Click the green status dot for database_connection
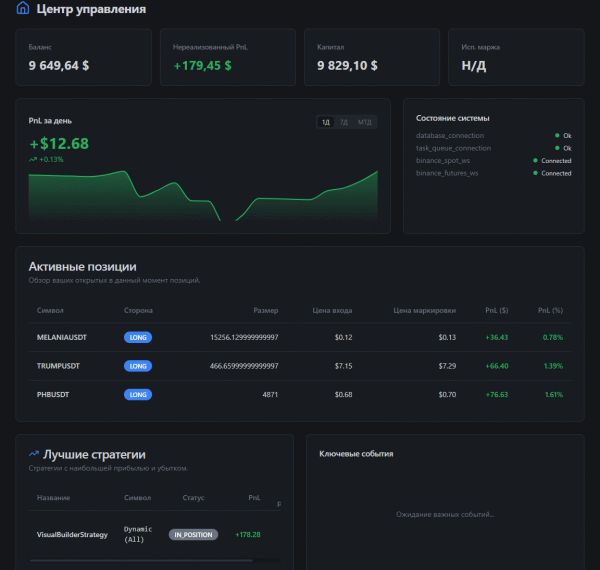The width and height of the screenshot is (600, 570). (x=557, y=135)
